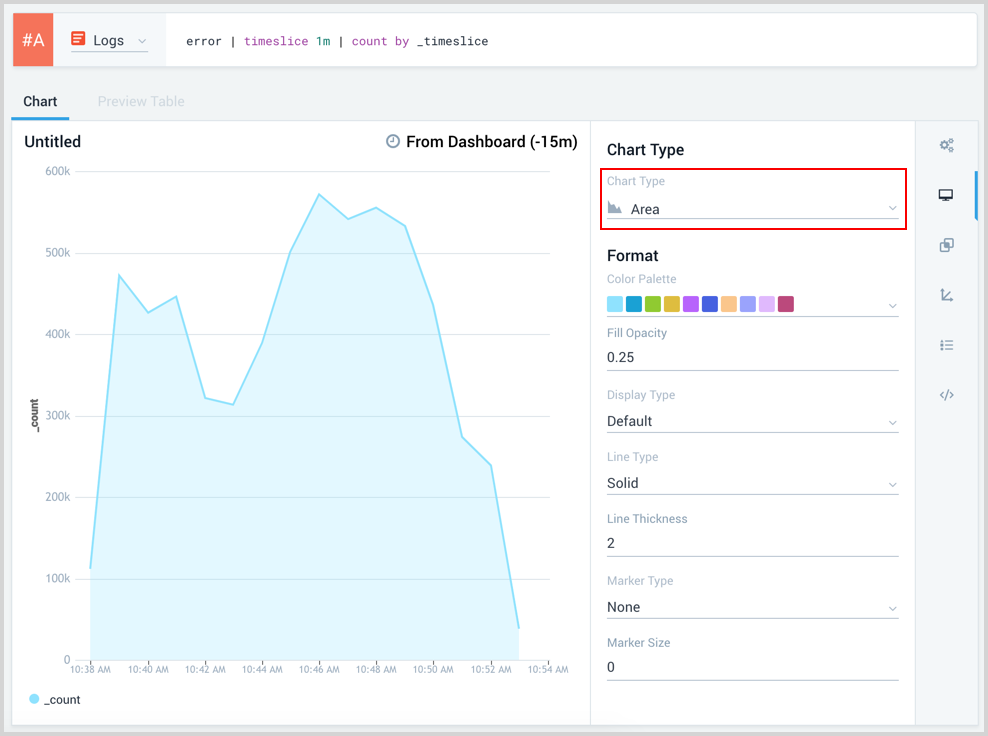Open the gears settings icon in sidebar
988x736 pixels.
tap(946, 146)
